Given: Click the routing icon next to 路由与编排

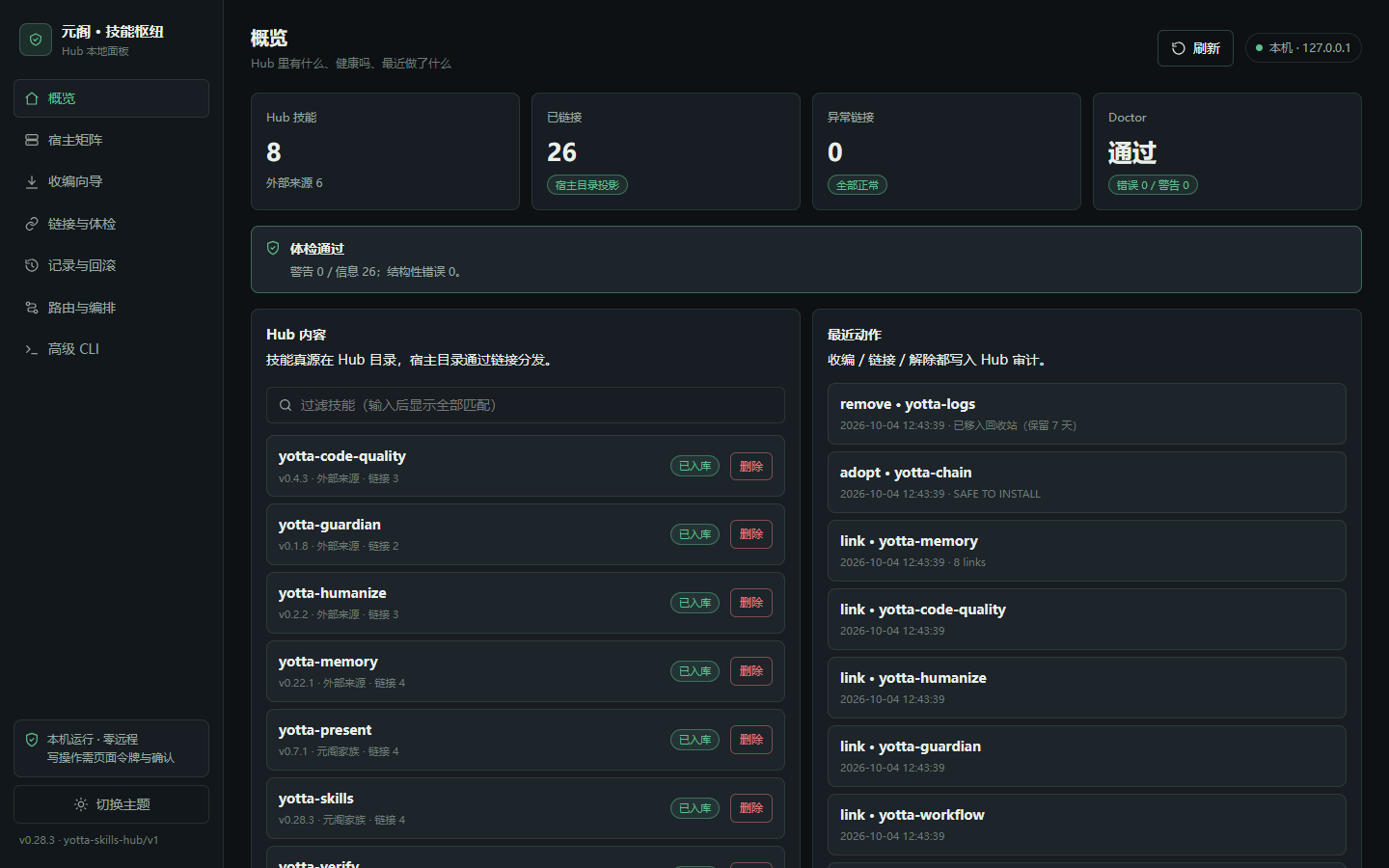Looking at the screenshot, I should (32, 308).
